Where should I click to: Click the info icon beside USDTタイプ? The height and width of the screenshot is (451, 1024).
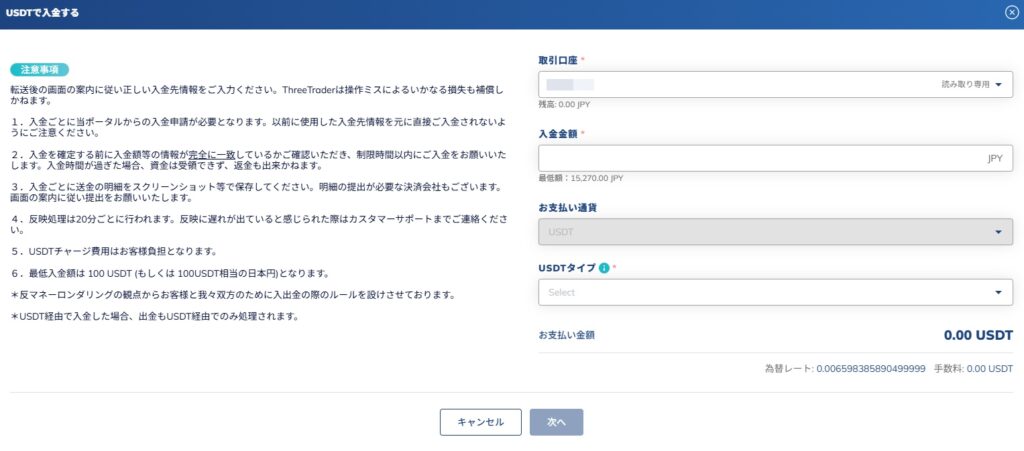pos(604,268)
